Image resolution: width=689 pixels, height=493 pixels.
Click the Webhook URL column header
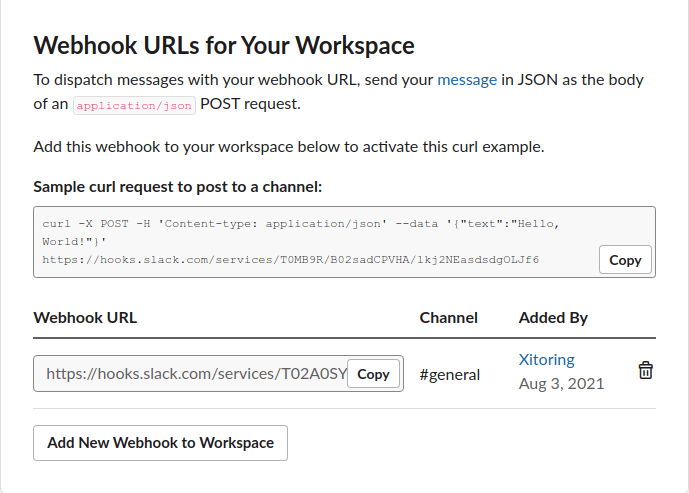[85, 318]
